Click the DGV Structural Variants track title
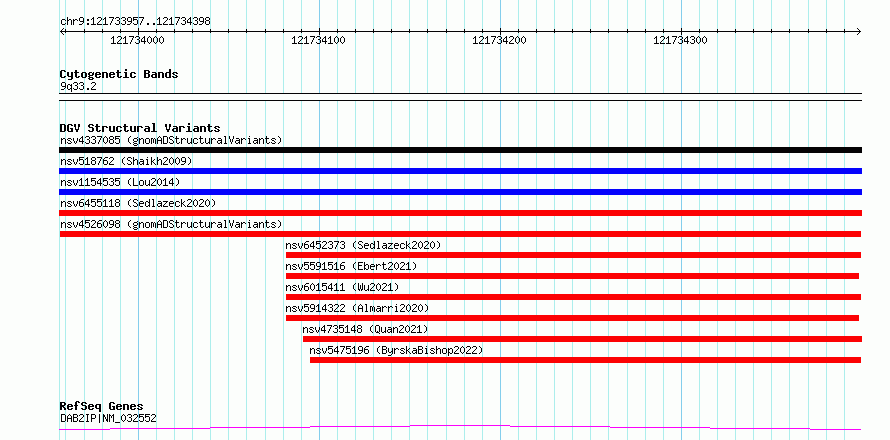The image size is (890, 440). 140,128
